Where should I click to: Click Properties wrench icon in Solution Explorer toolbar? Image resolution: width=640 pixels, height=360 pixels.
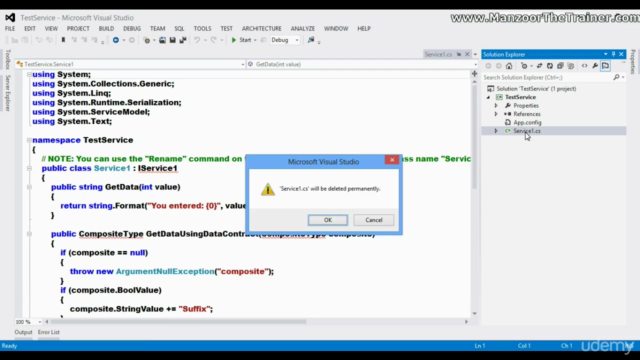tap(595, 66)
